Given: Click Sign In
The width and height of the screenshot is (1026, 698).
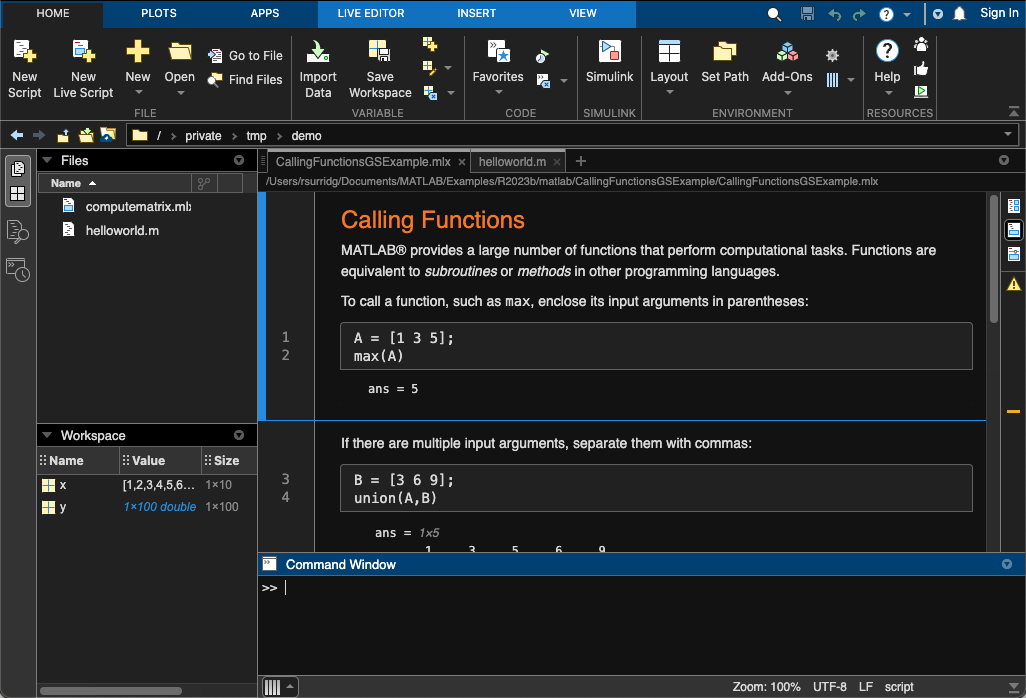Looking at the screenshot, I should (x=999, y=13).
